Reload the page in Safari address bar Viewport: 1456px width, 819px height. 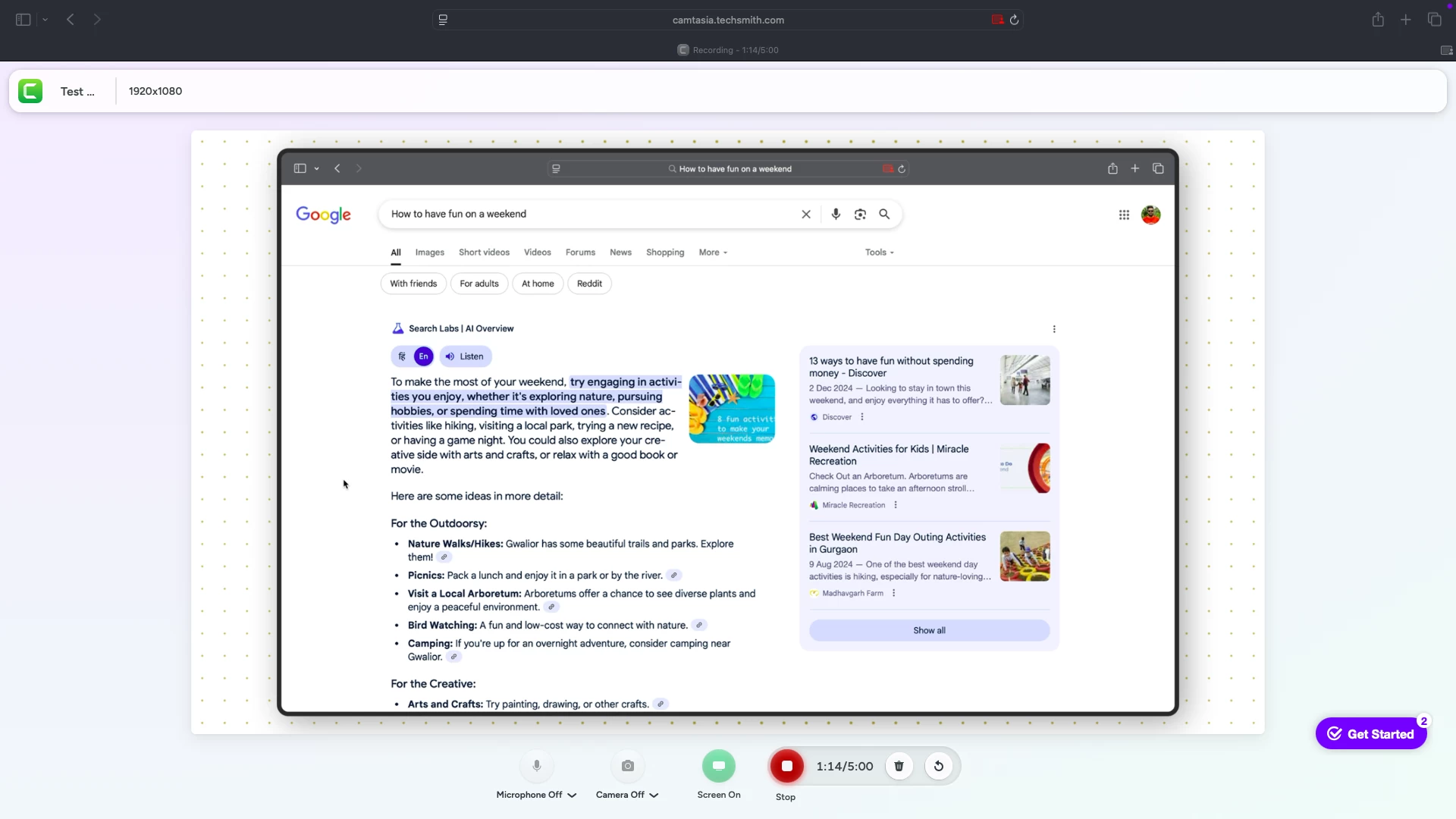point(1014,20)
